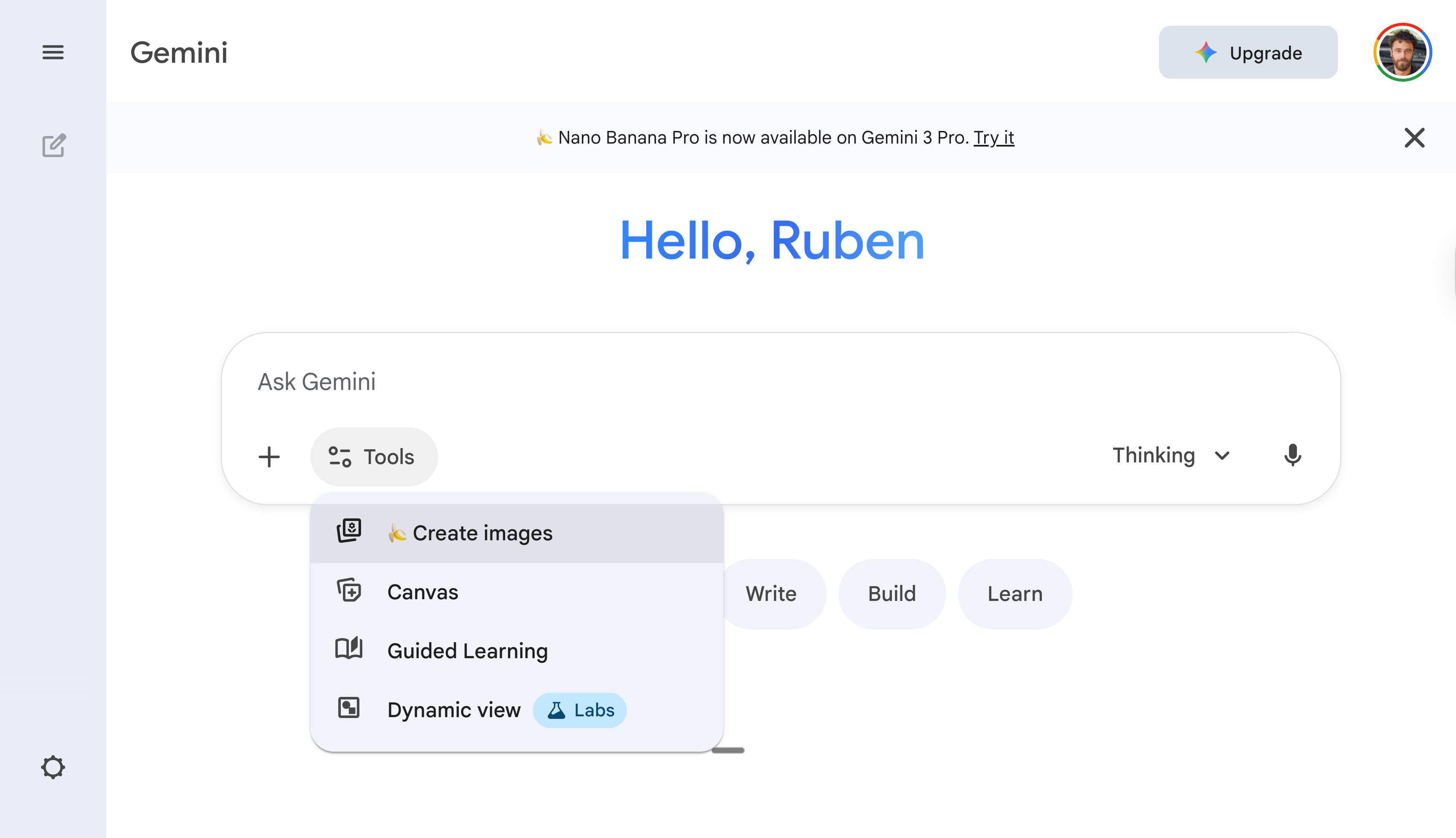This screenshot has height=838, width=1456.
Task: Start a new chat via pencil icon
Action: [54, 146]
